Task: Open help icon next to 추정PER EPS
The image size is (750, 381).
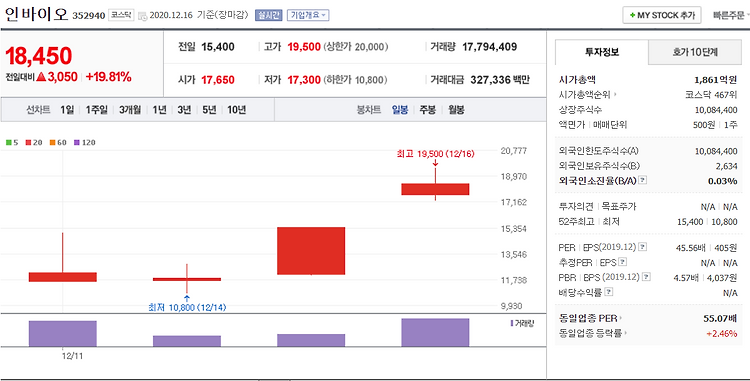Action: click(623, 262)
